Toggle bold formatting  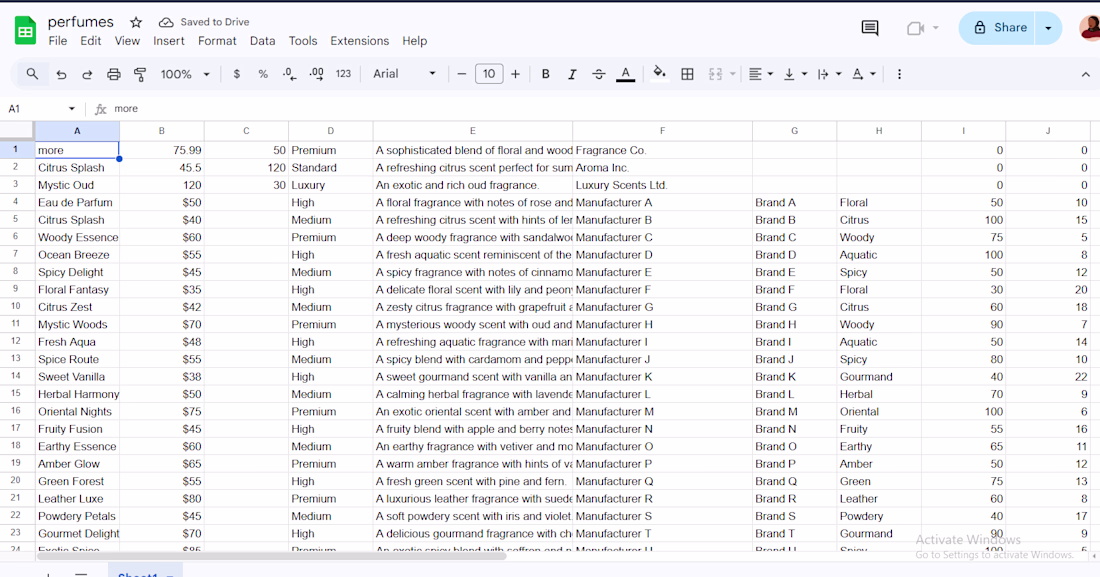point(546,74)
